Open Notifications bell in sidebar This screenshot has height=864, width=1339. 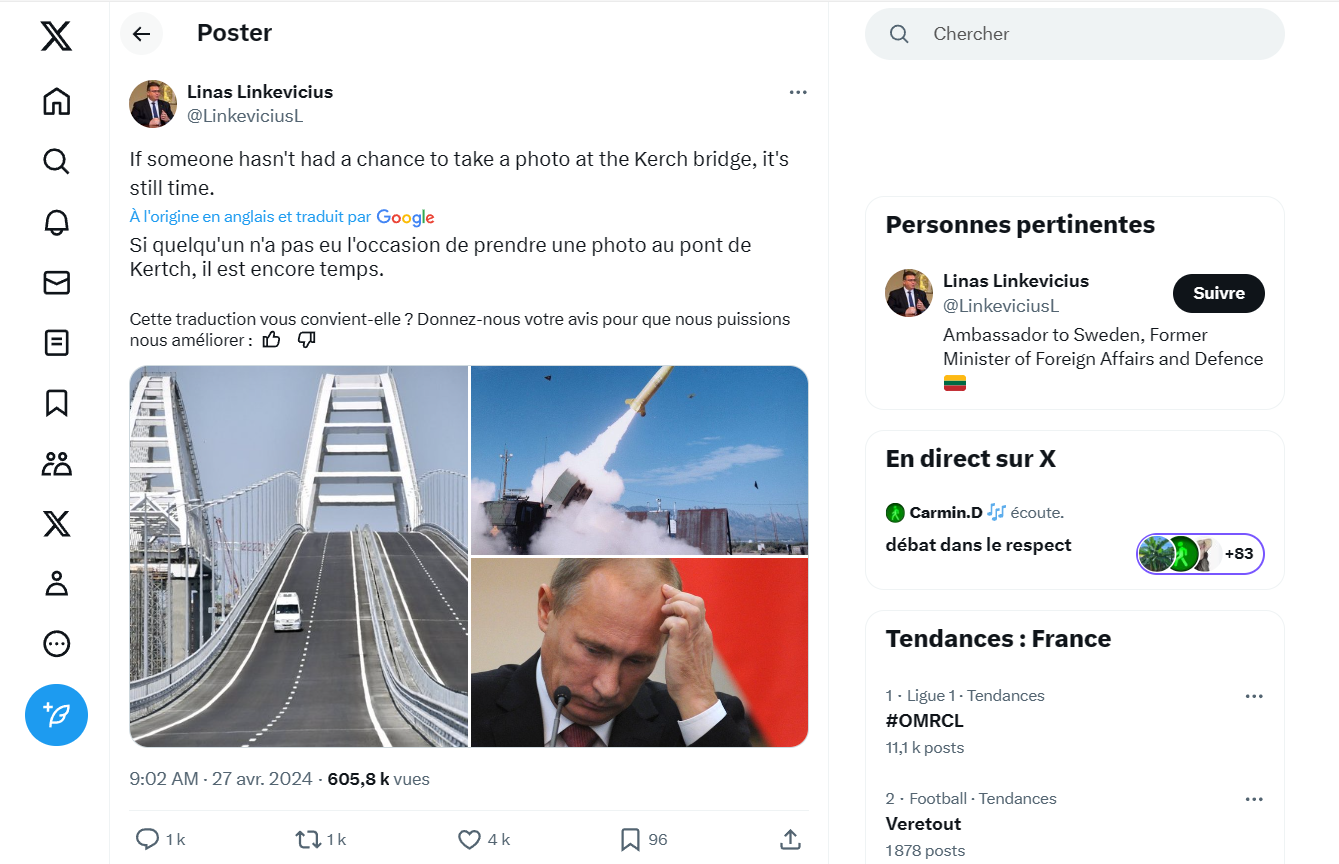56,222
